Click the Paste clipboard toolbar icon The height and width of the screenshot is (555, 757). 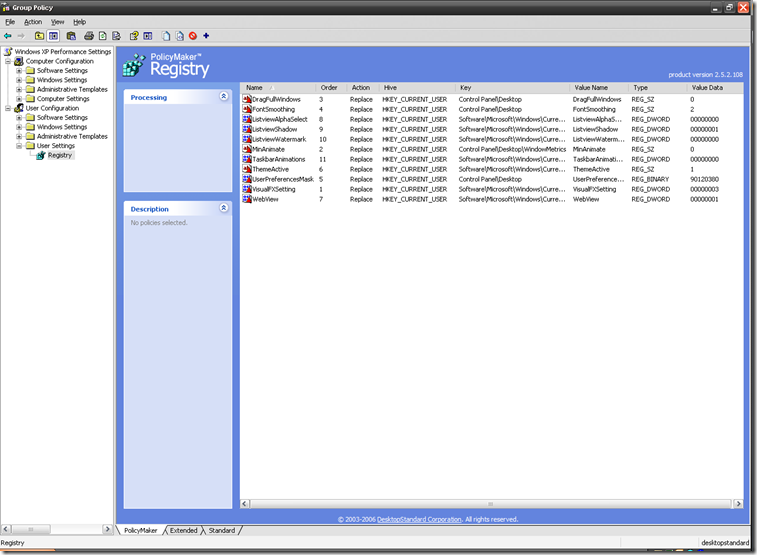click(x=71, y=36)
